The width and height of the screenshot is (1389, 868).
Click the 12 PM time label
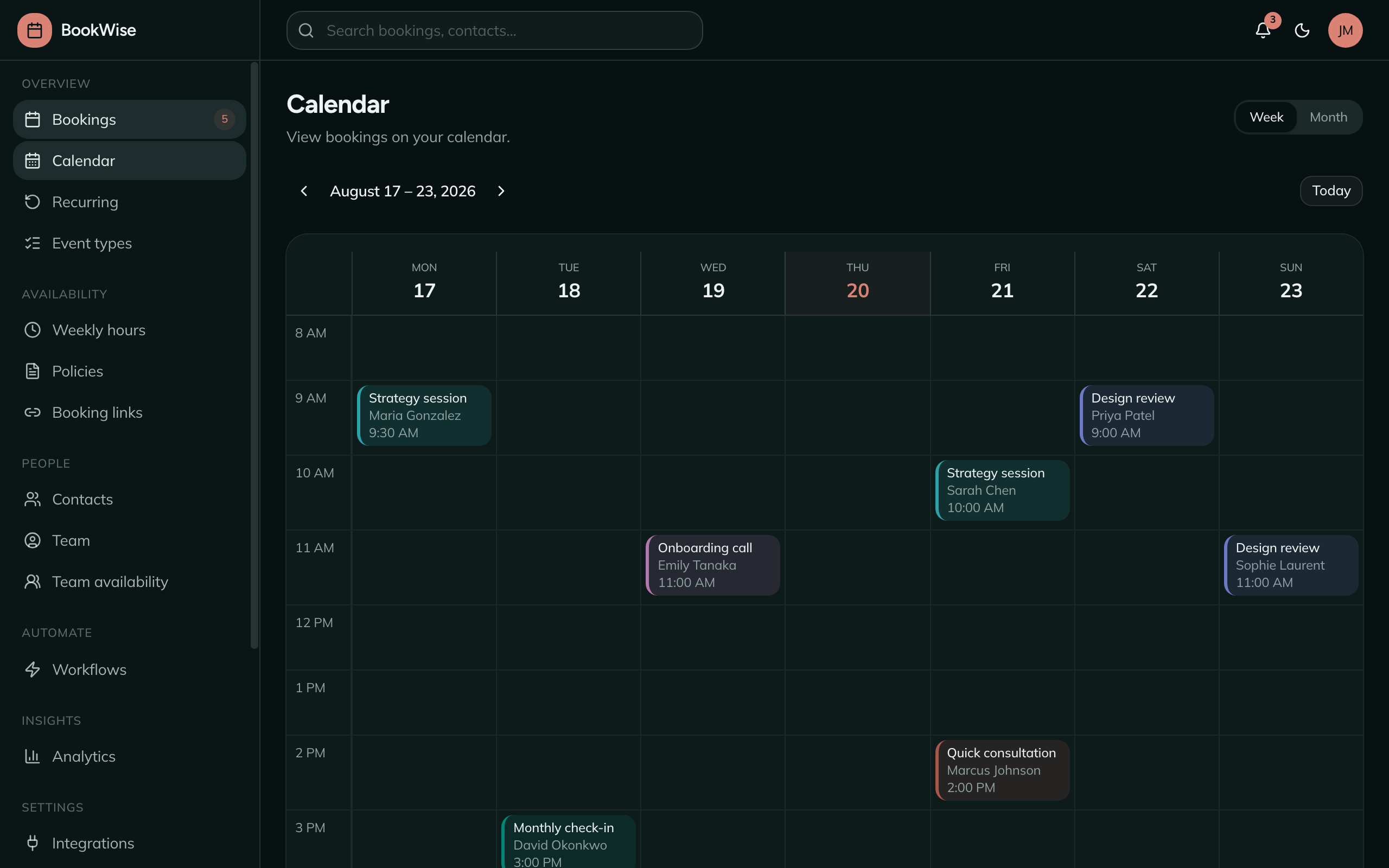click(314, 623)
